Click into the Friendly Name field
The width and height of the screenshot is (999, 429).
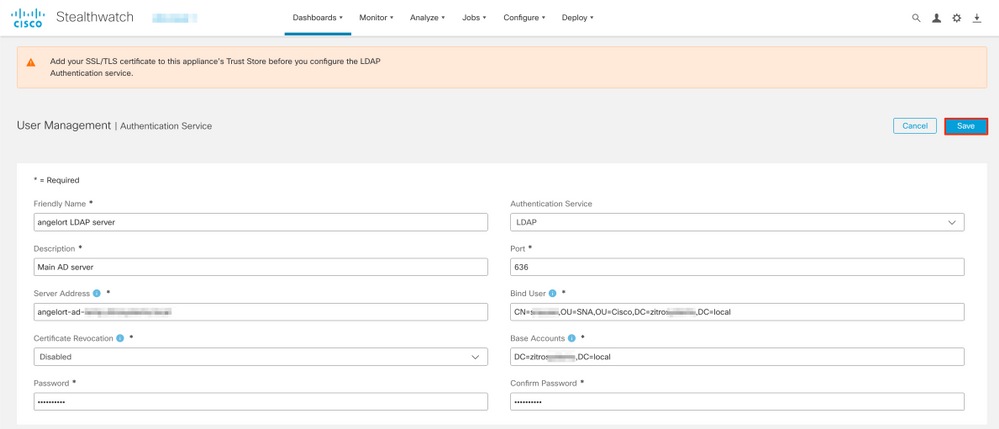[x=260, y=222]
